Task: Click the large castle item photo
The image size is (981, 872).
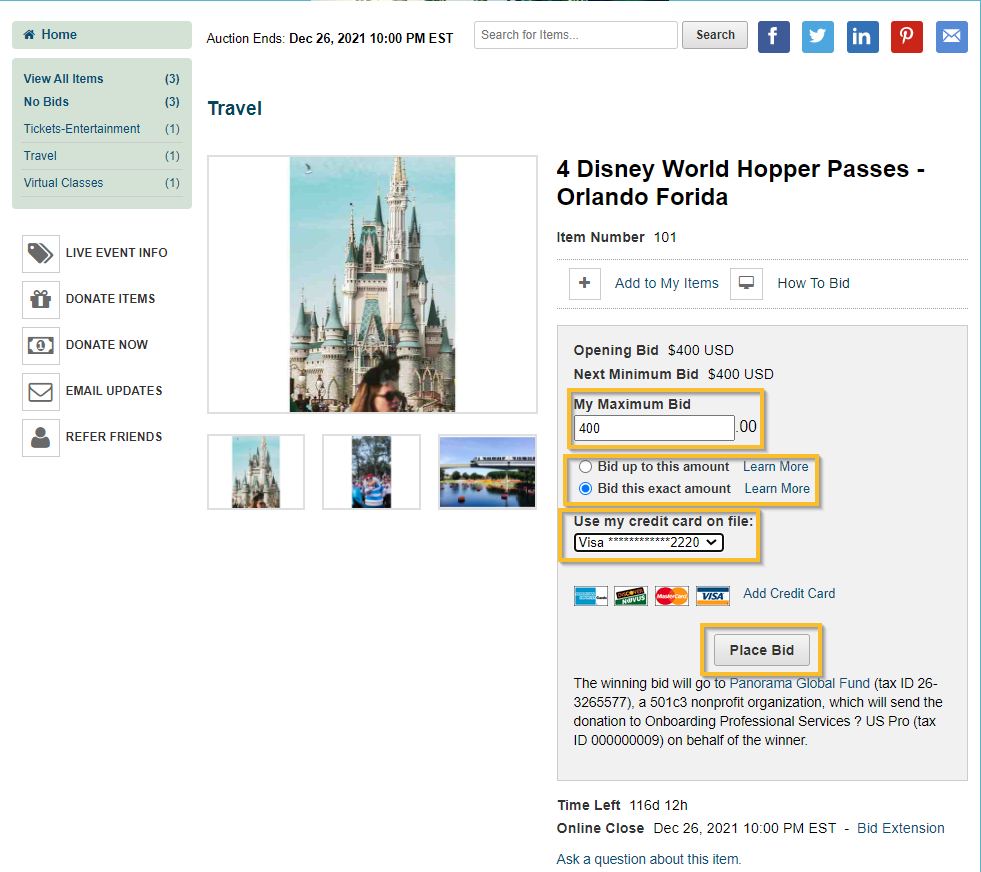Action: pos(372,285)
